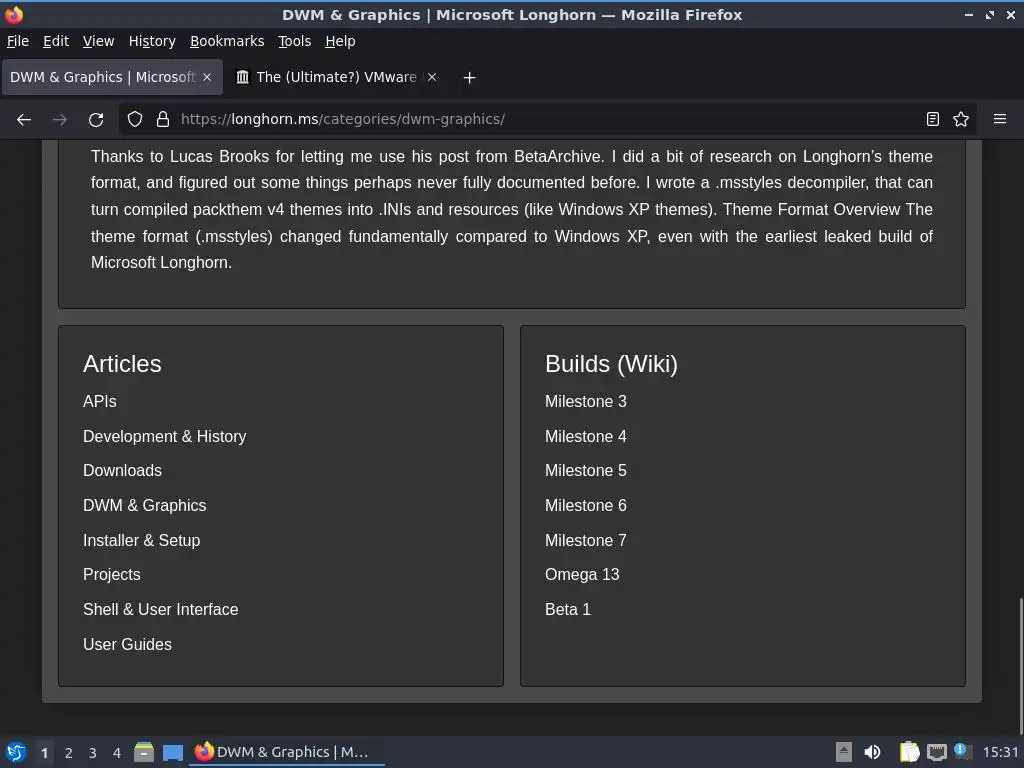Open Installer & Setup category

pyautogui.click(x=142, y=541)
